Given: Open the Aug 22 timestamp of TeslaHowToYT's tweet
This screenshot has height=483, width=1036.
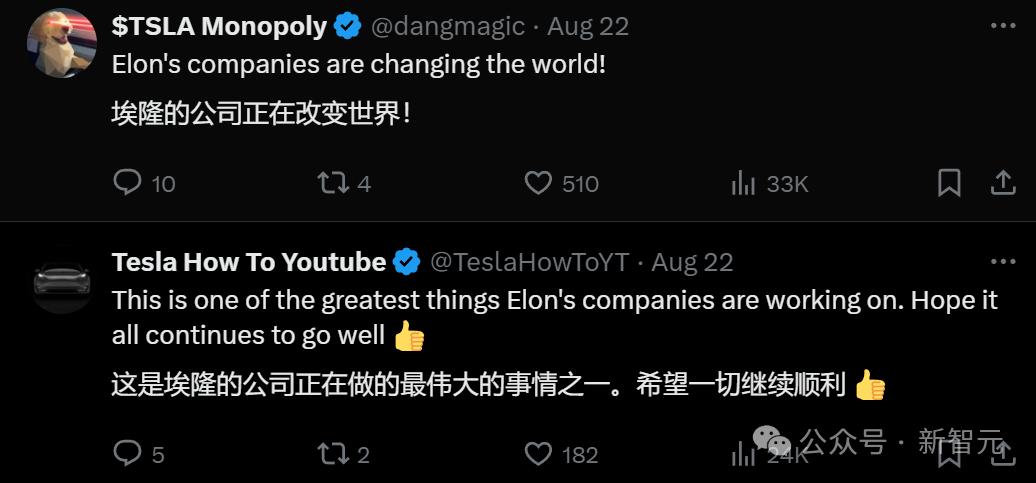Looking at the screenshot, I should point(692,262).
